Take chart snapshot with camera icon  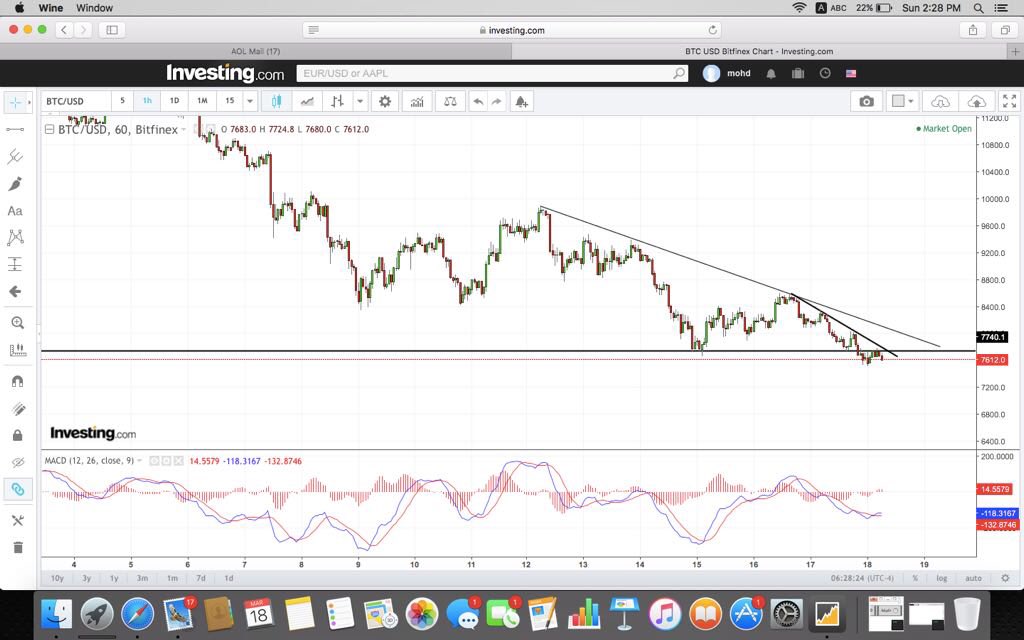867,101
